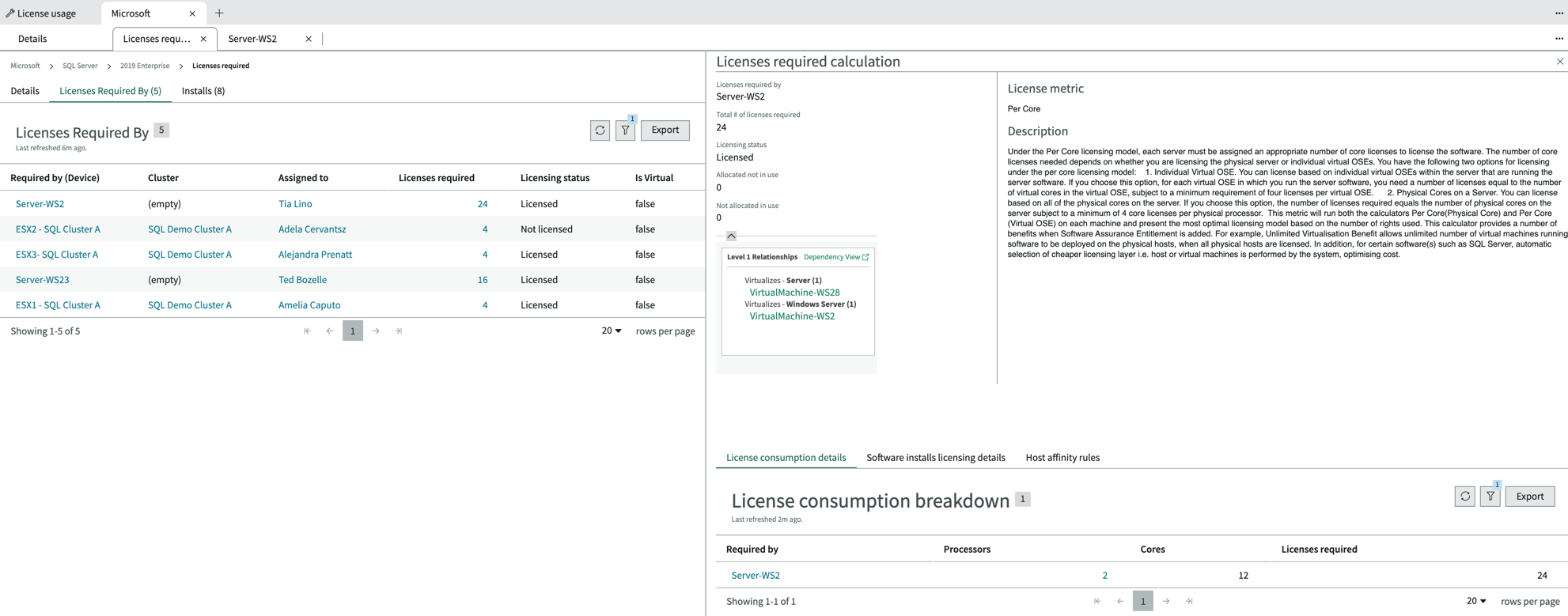This screenshot has width=1568, height=616.
Task: Export the Licenses Required By table
Action: 665,130
